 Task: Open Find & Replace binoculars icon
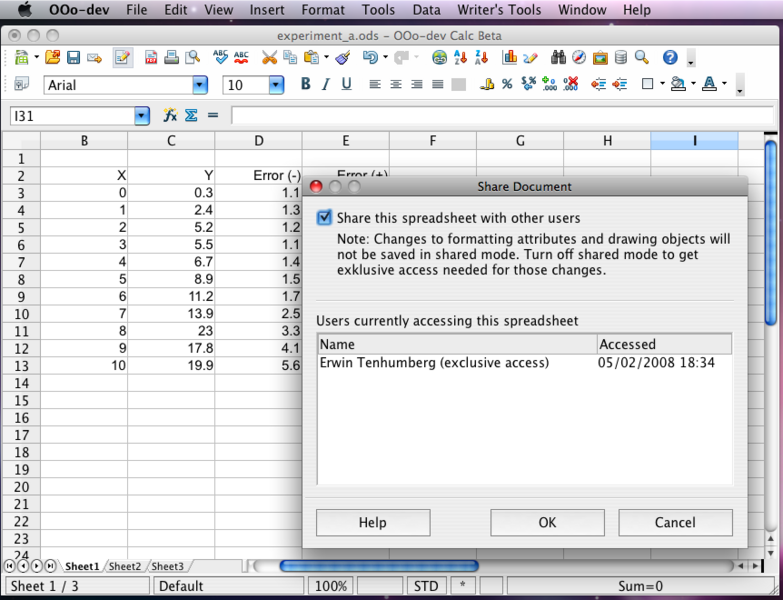558,58
